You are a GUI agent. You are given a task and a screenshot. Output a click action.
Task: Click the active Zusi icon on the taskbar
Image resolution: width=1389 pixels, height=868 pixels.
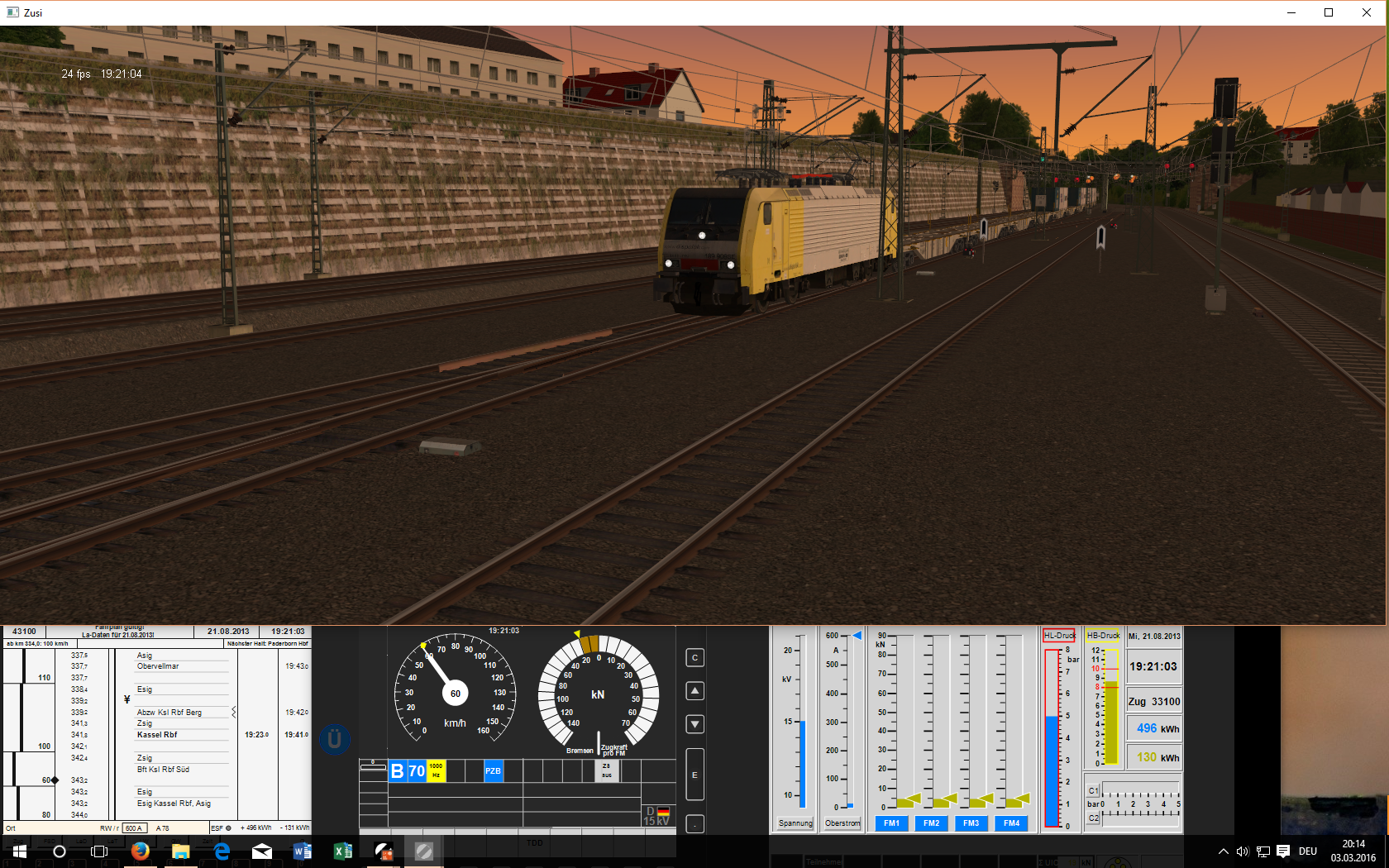click(423, 851)
